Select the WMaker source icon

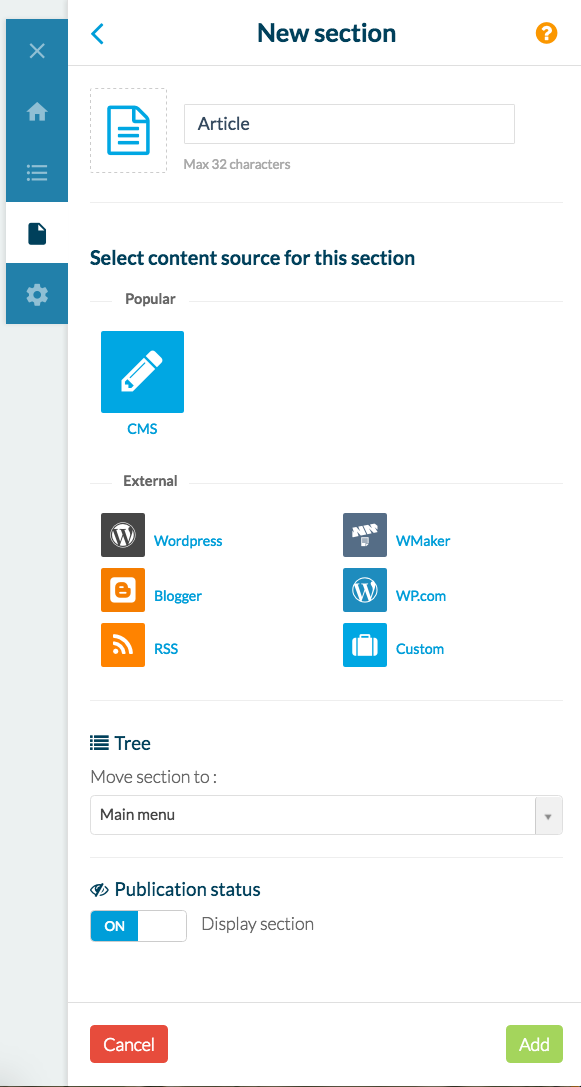click(365, 534)
